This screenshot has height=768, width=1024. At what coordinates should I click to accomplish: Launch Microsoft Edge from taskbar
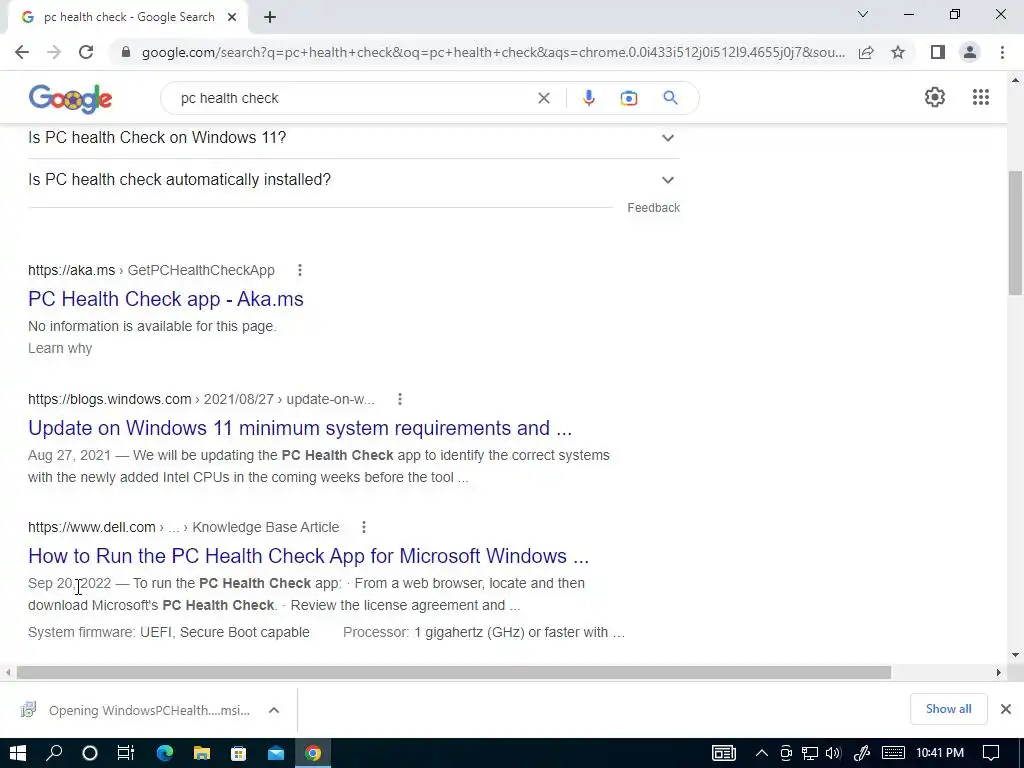click(x=165, y=753)
